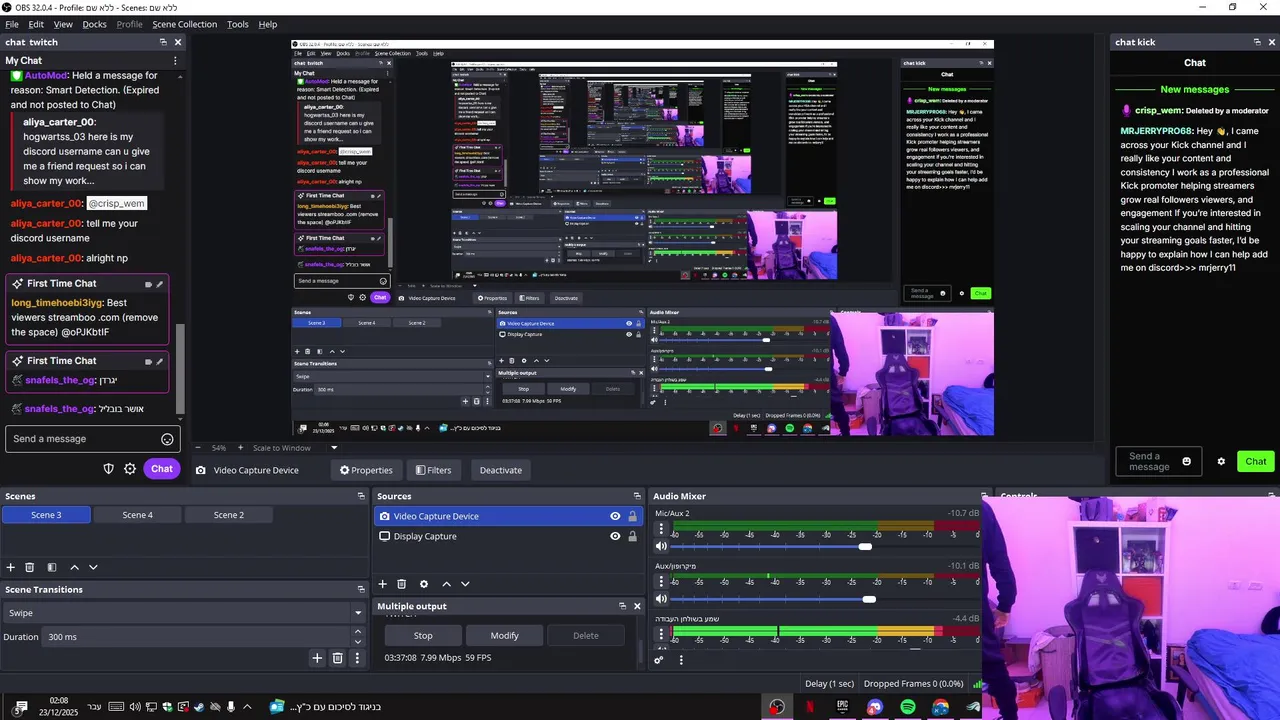Open Filters for Video Capture Device
The image size is (1280, 720).
433,470
